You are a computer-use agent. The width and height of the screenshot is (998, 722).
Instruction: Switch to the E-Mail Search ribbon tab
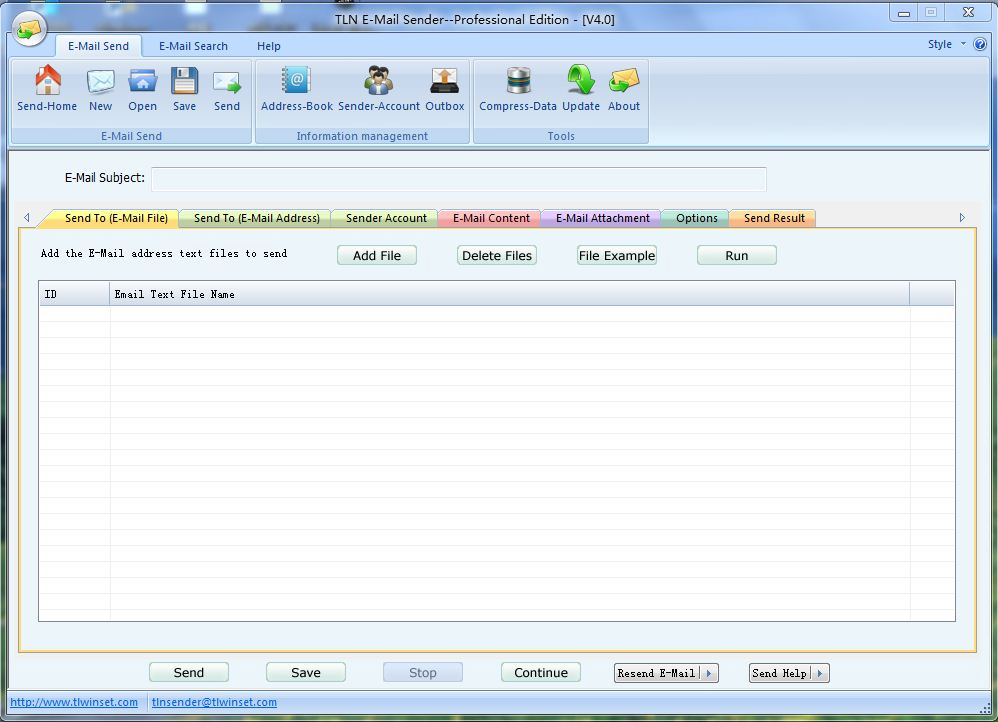[193, 46]
